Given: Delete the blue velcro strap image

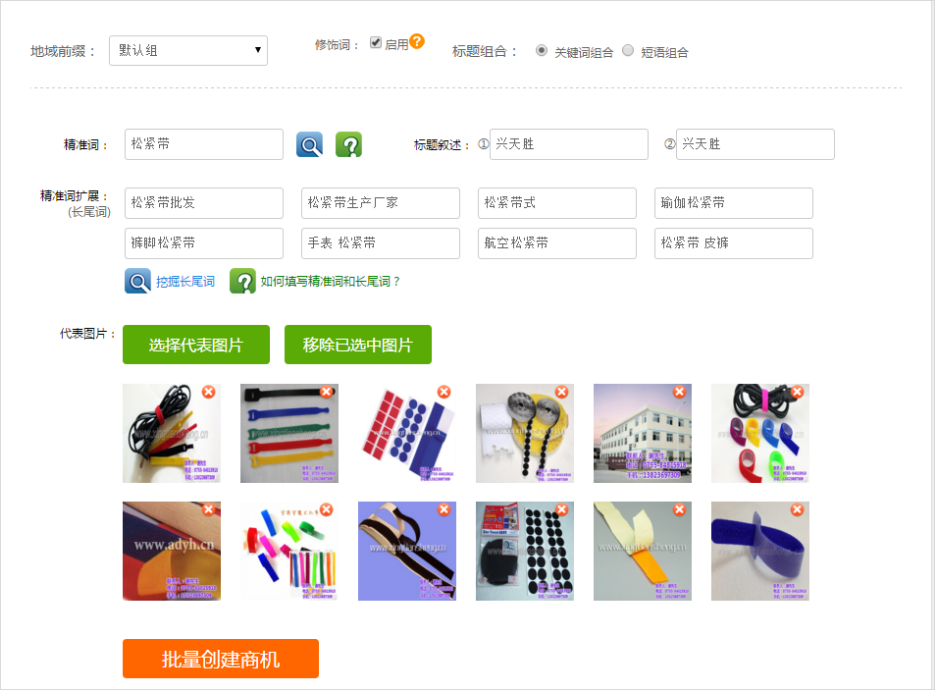Looking at the screenshot, I should pyautogui.click(x=797, y=509).
